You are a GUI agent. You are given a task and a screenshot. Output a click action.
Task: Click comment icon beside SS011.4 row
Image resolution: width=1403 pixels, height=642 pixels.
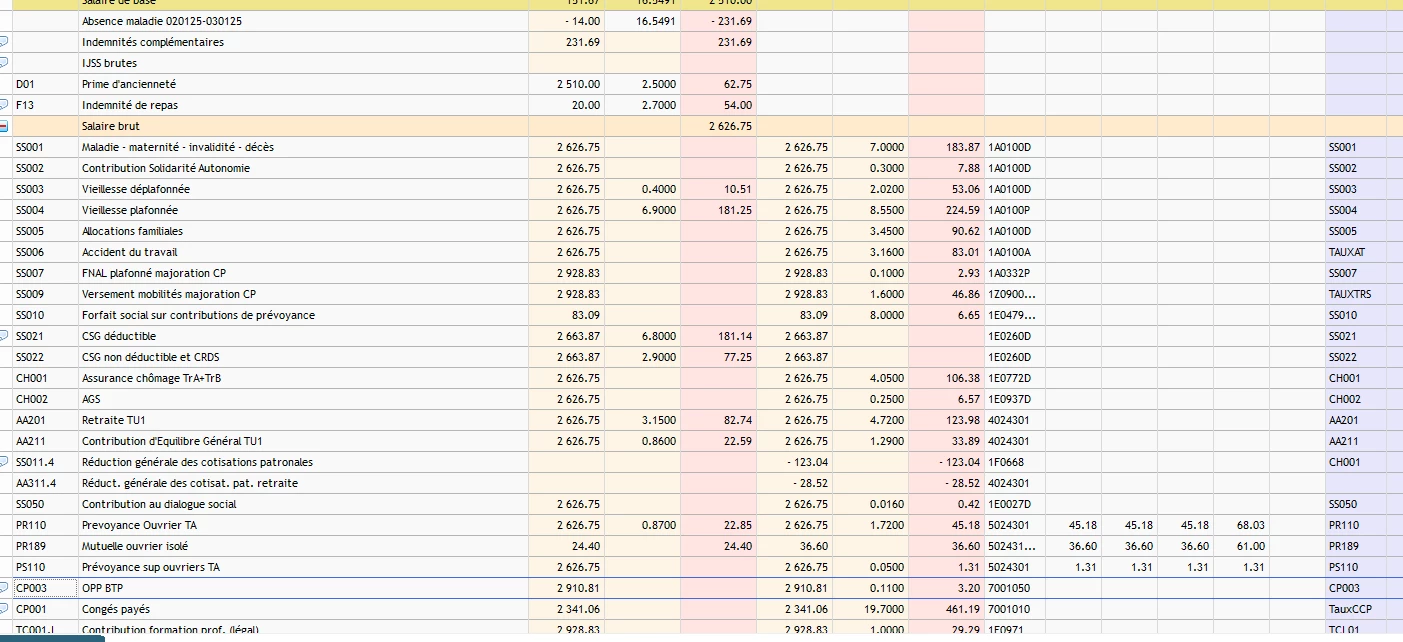coord(4,462)
